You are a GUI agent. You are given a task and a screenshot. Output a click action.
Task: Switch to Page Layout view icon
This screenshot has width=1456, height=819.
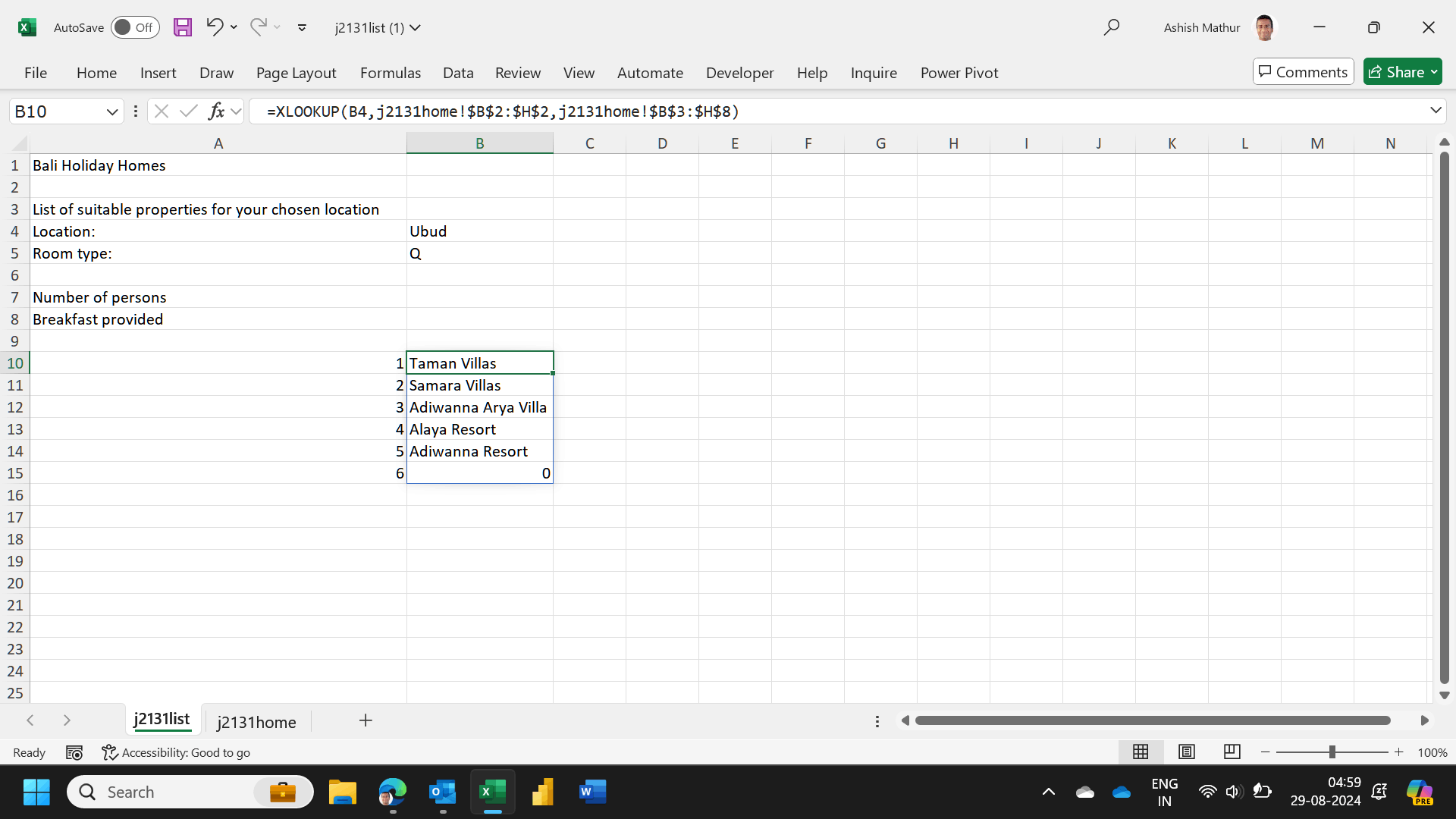point(1186,752)
